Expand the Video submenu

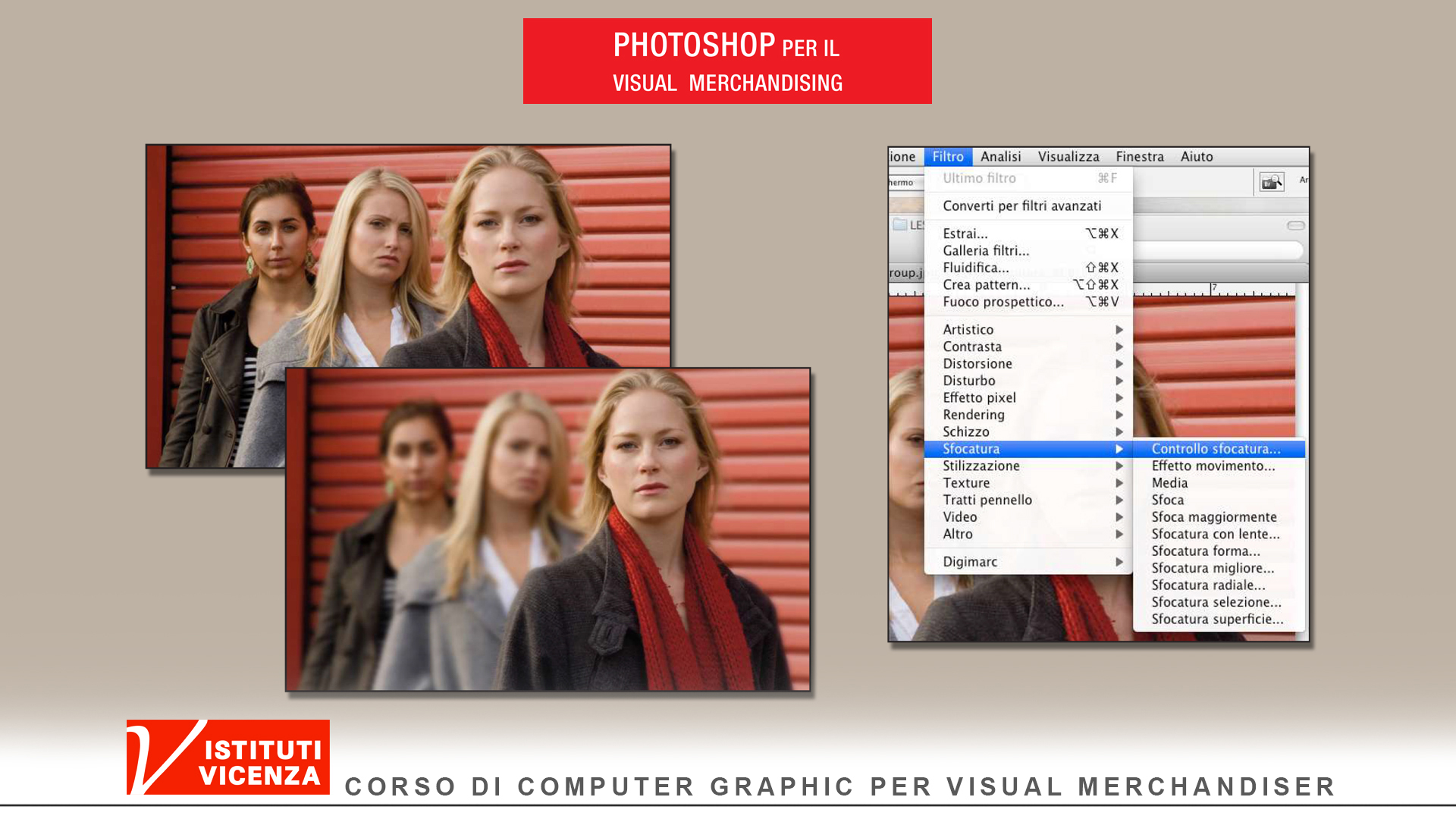1028,517
